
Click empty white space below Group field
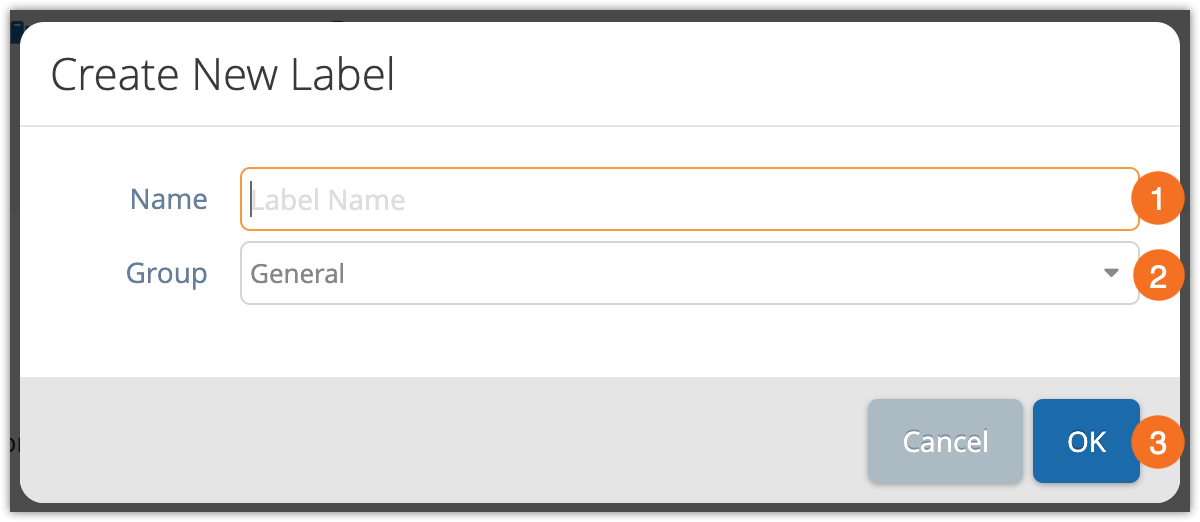(600, 341)
